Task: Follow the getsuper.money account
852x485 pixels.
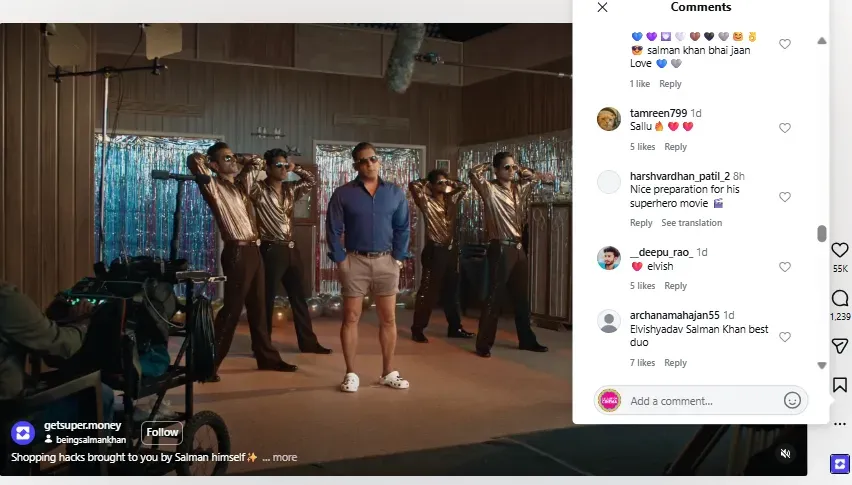Action: 162,433
